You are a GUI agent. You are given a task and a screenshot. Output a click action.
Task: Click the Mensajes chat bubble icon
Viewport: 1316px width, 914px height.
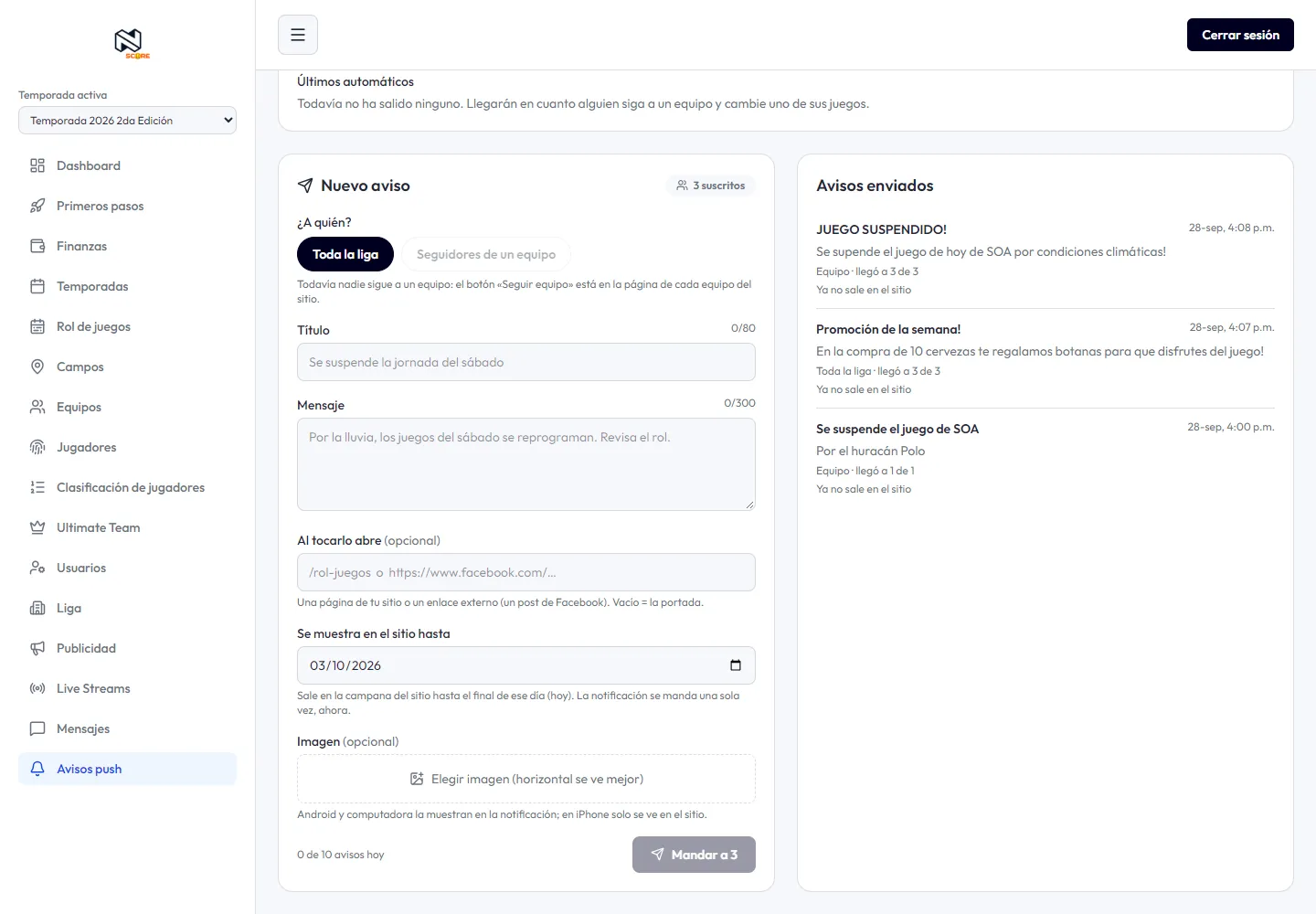point(37,728)
